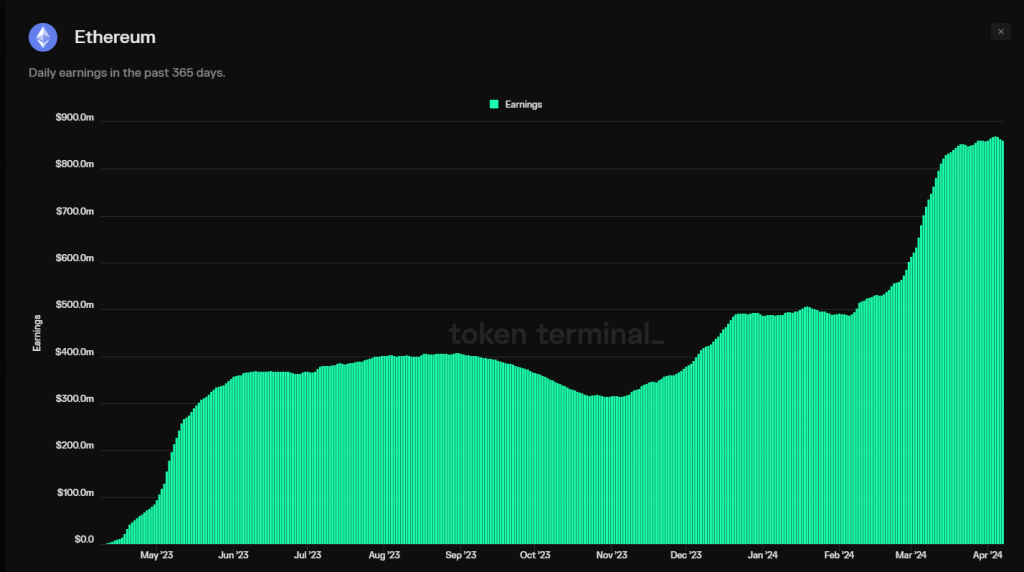1024x572 pixels.
Task: Click the Ethereum chart title text
Action: coord(115,38)
